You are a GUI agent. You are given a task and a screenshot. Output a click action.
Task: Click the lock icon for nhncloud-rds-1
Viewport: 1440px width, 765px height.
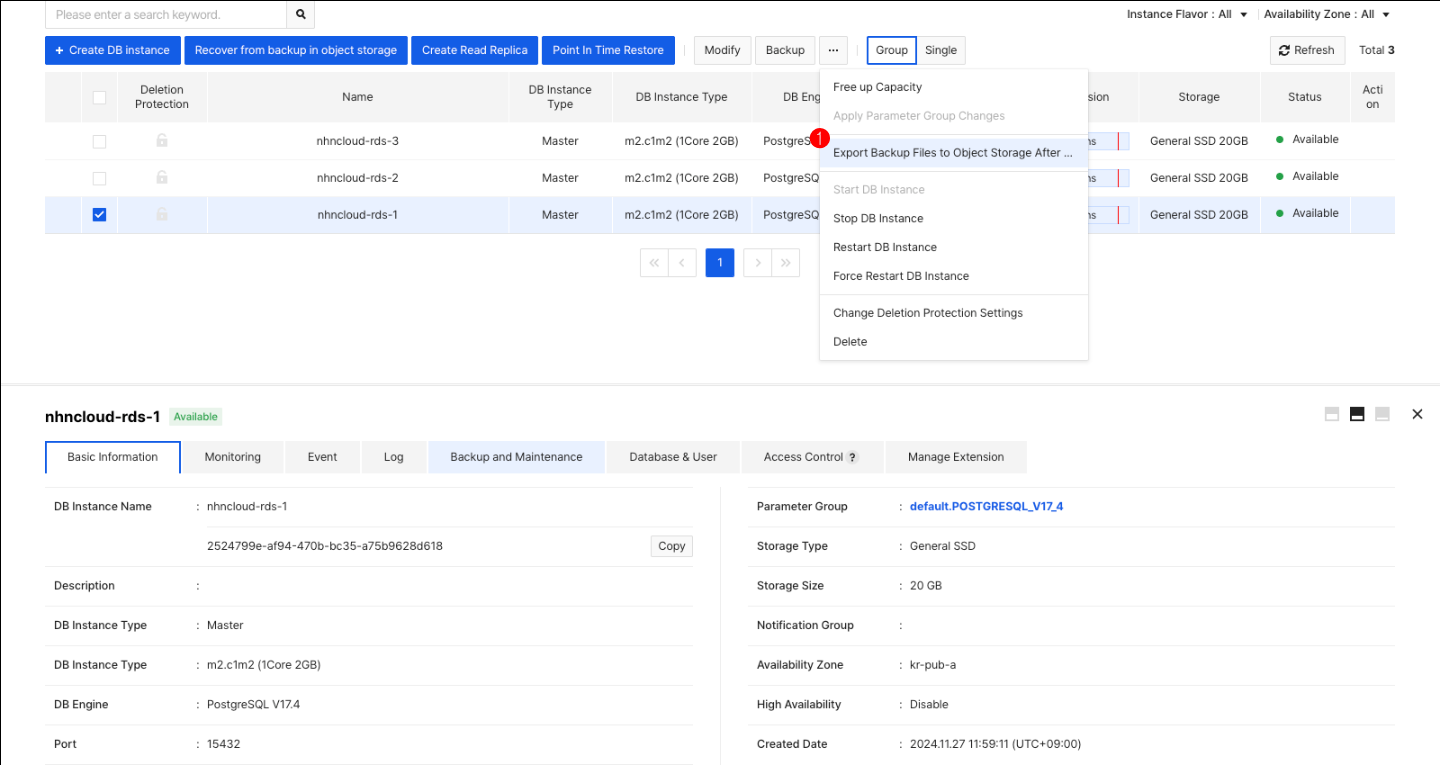tap(162, 215)
